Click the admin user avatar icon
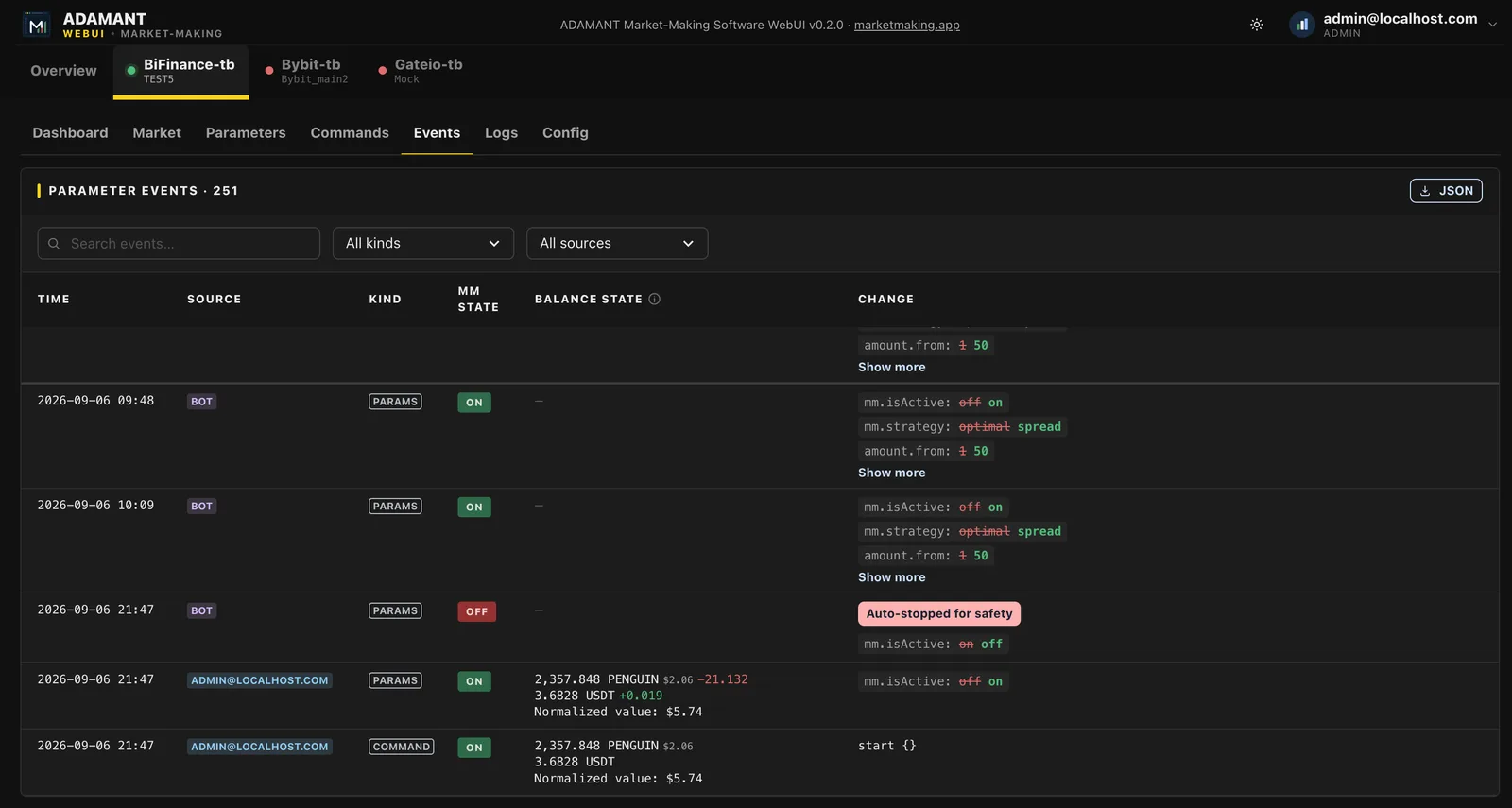 (x=1302, y=25)
